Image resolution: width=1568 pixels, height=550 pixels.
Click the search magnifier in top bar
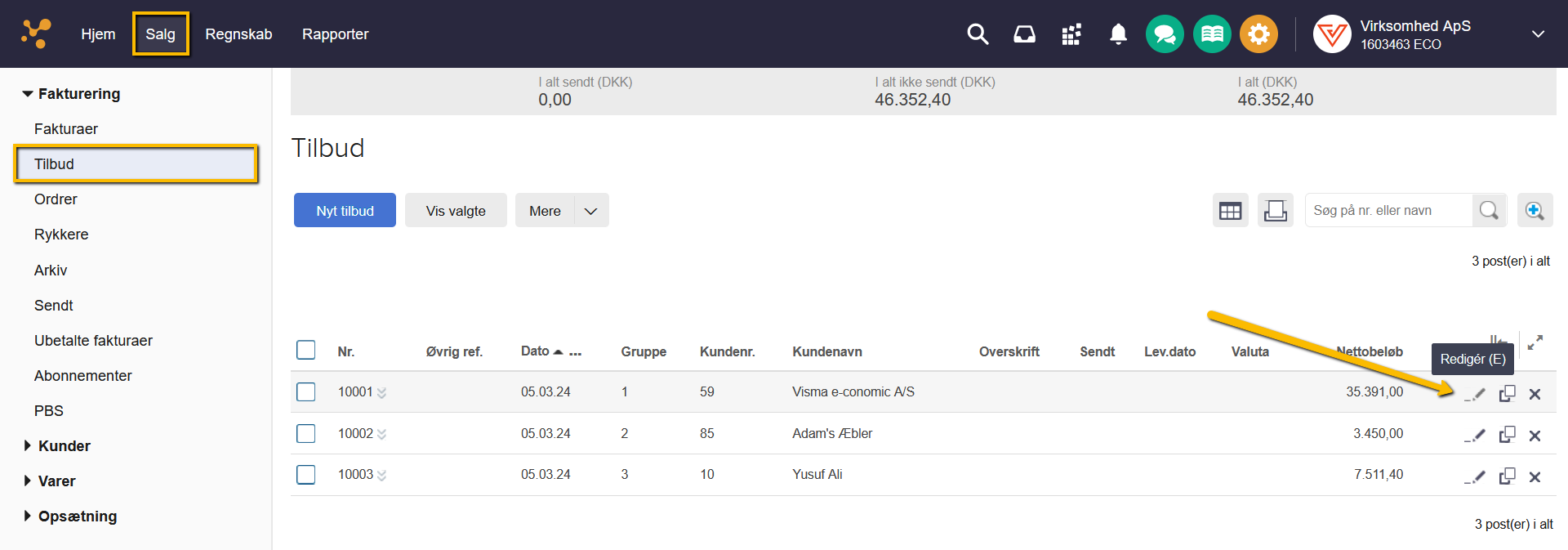[977, 34]
